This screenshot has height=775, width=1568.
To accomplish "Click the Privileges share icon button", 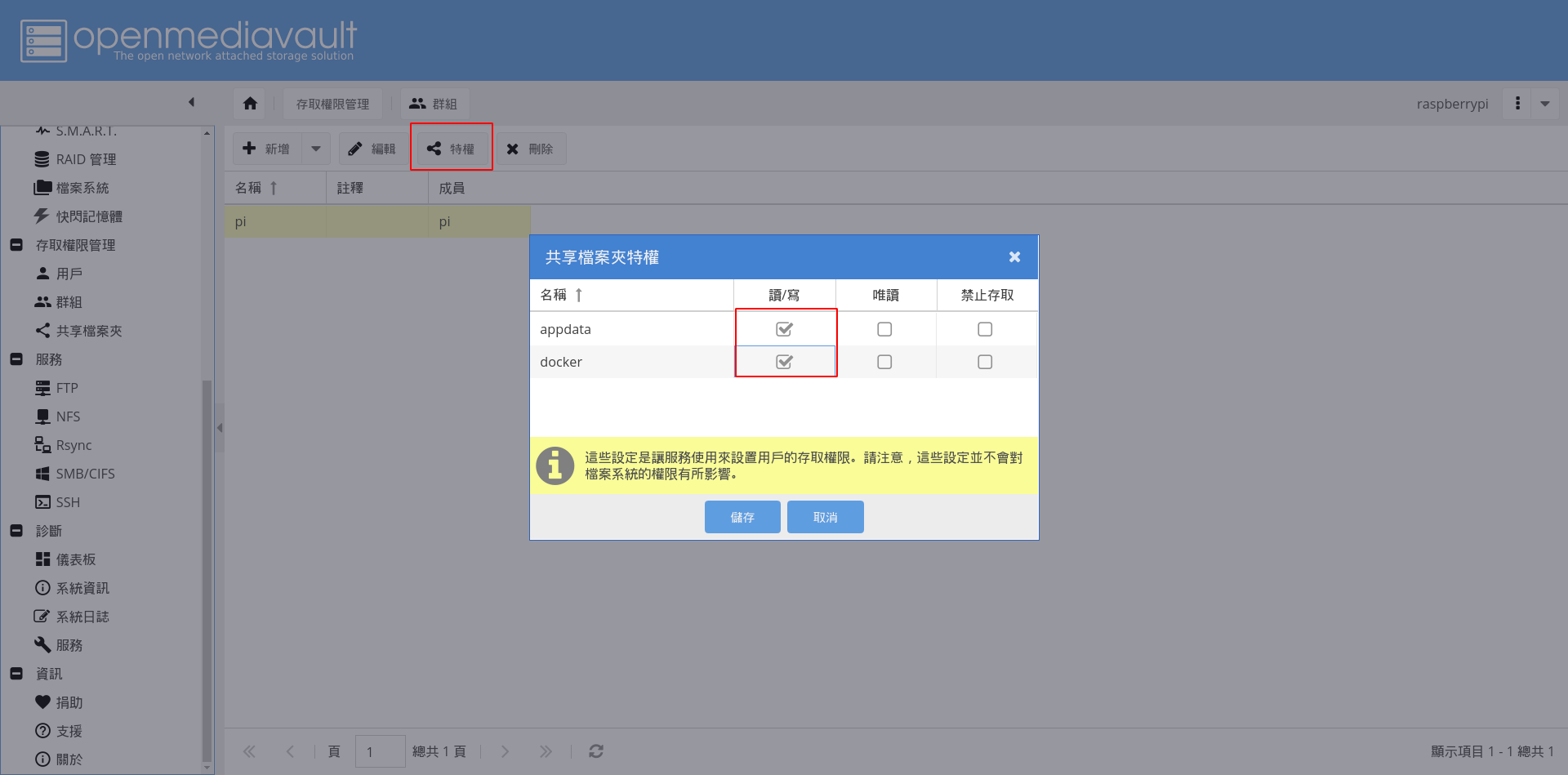I will tap(451, 149).
